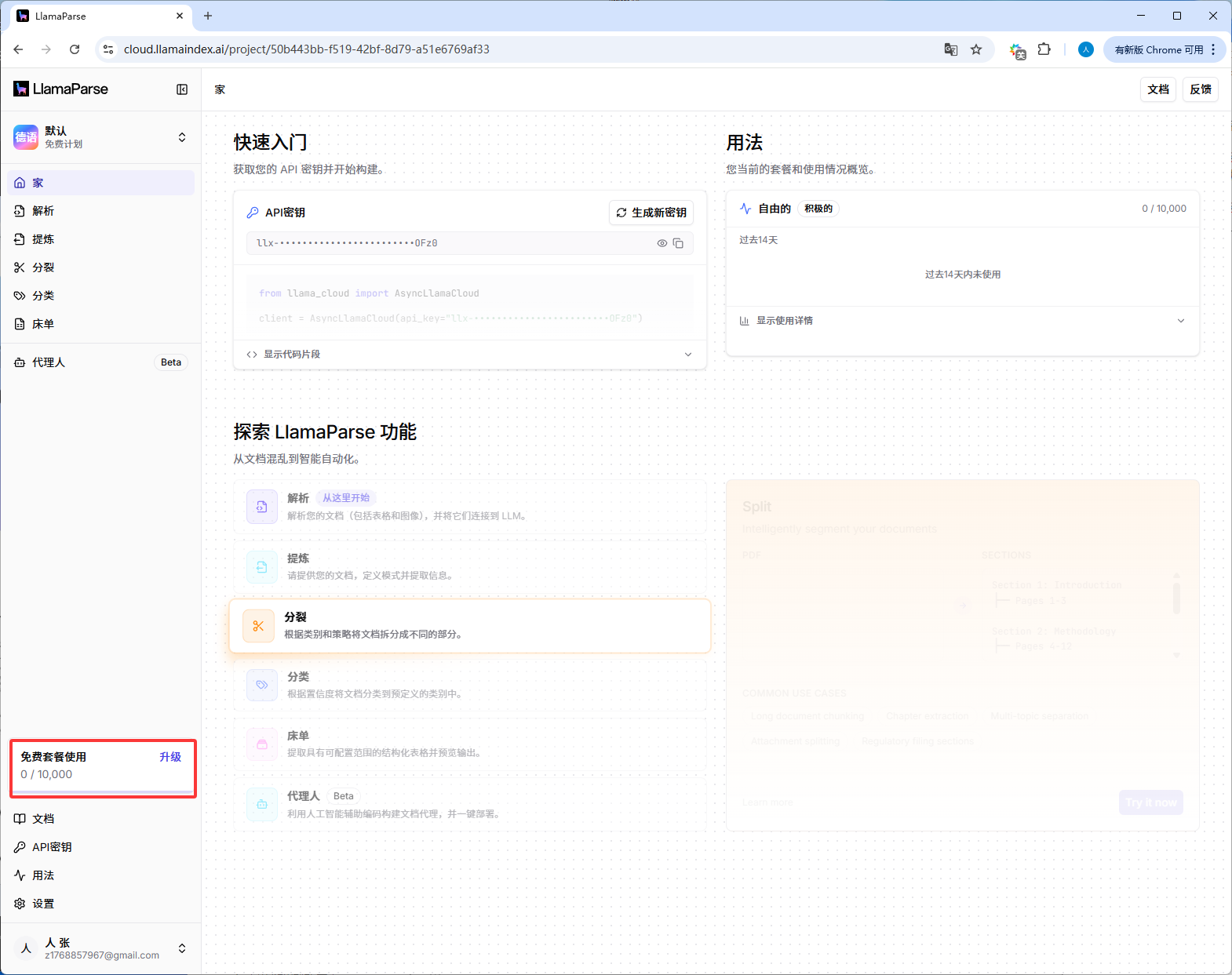Click site info icon in address bar

(108, 49)
